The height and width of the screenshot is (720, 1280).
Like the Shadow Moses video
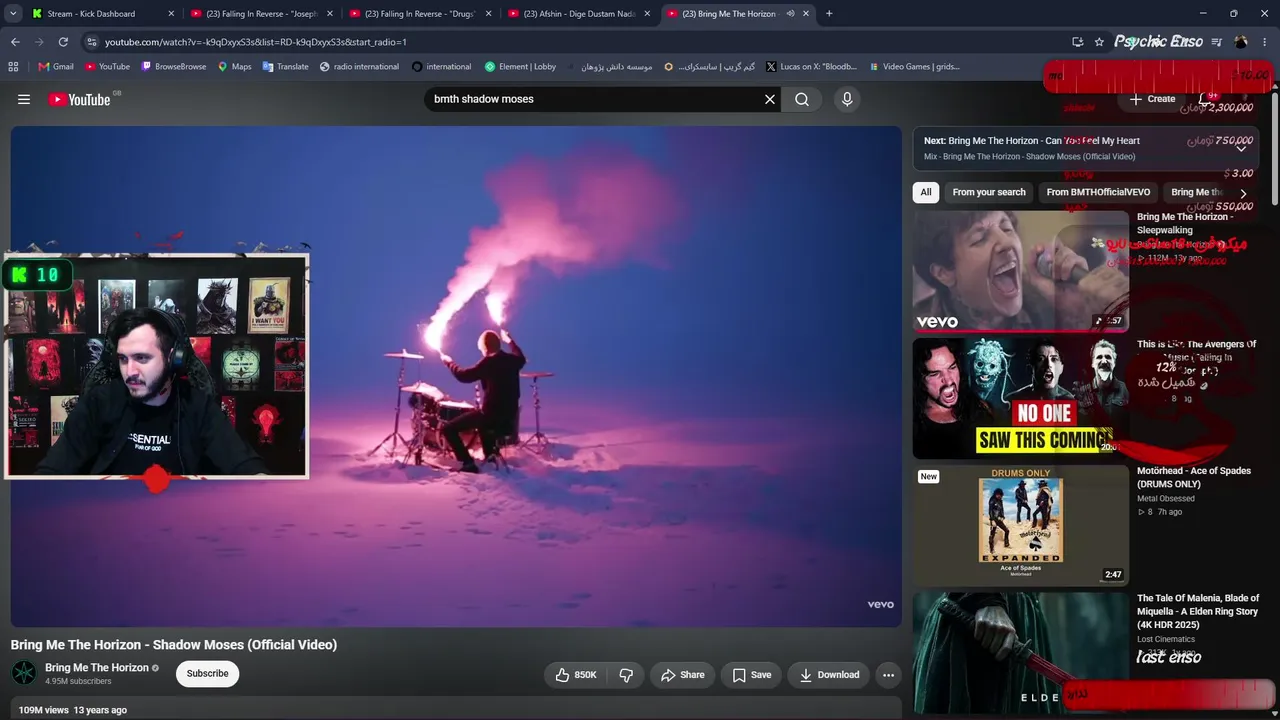click(575, 675)
